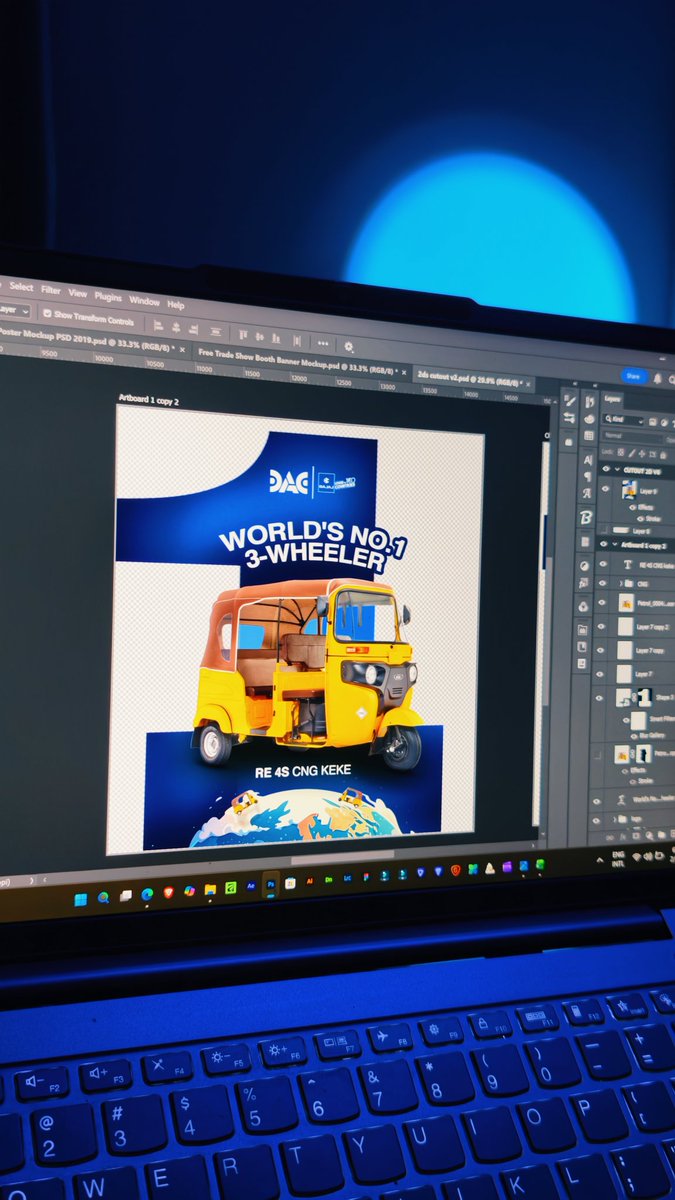Select the Shape 3 layer mask thumbnail
This screenshot has width=675, height=1200.
coord(644,697)
